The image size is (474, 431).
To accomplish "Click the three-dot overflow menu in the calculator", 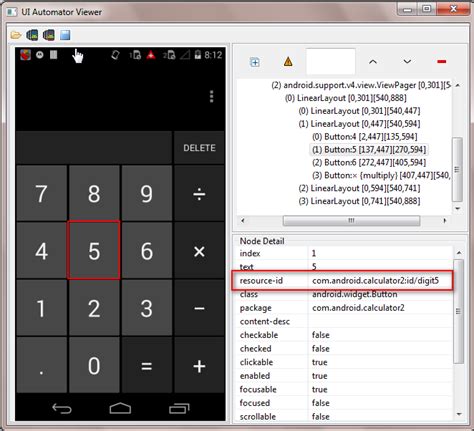I will [211, 96].
